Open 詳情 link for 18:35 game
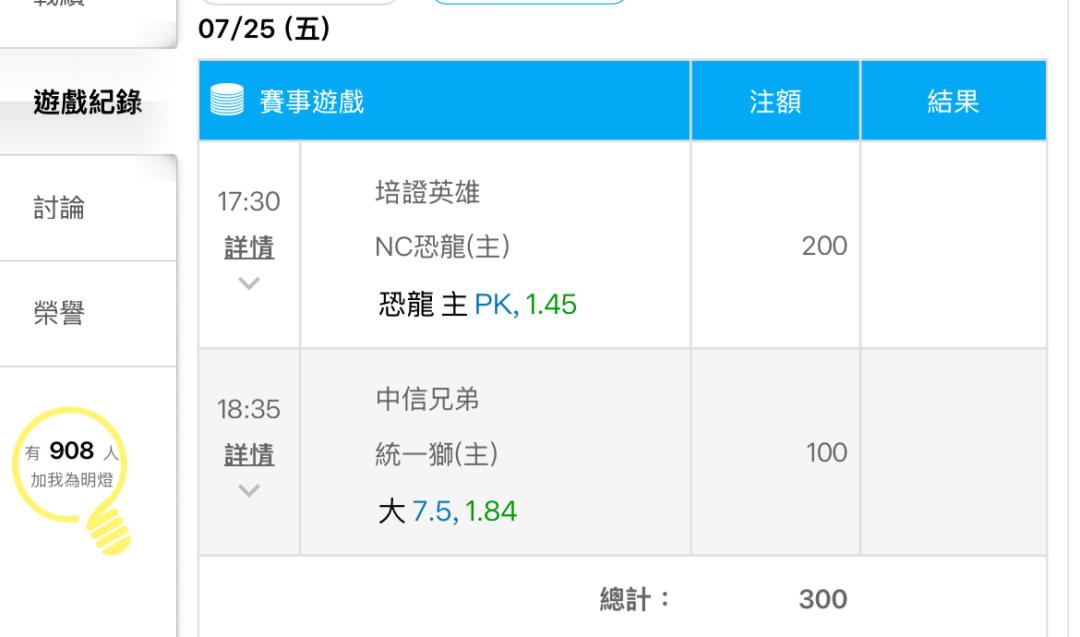This screenshot has width=1080, height=637. [x=249, y=455]
